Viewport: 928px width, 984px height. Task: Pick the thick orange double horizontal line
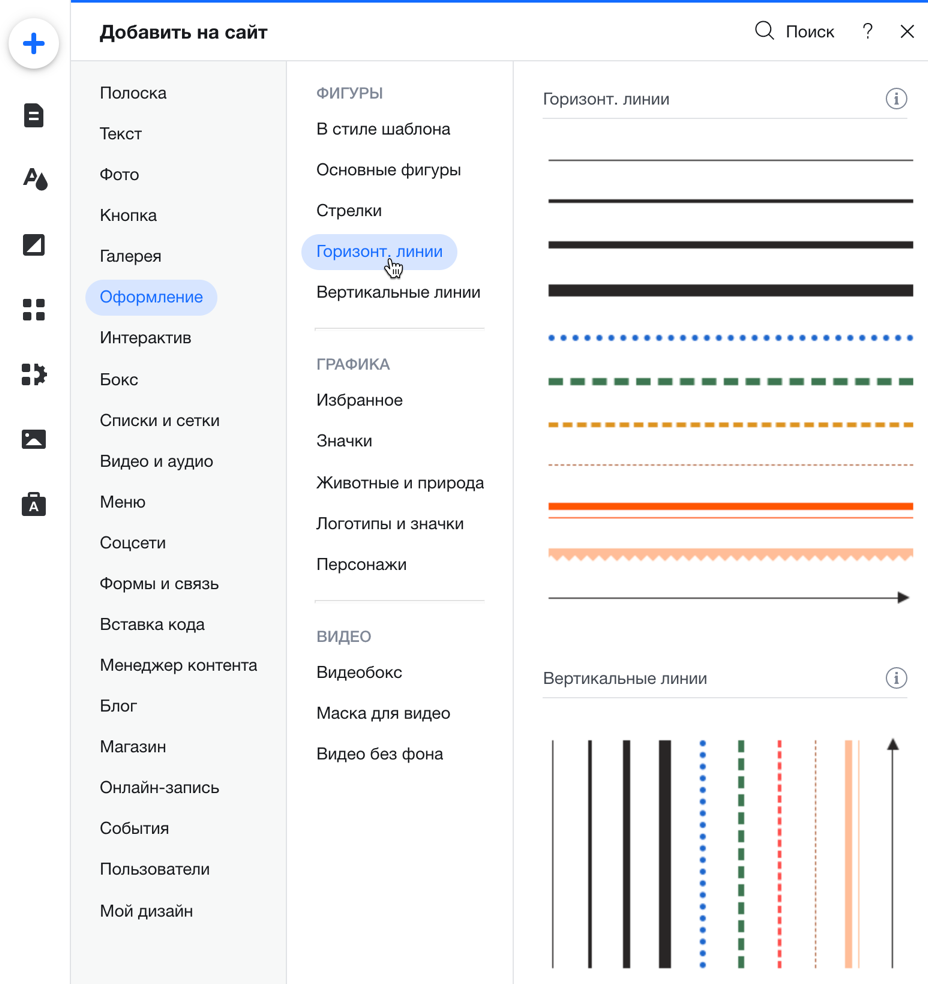pyautogui.click(x=730, y=509)
